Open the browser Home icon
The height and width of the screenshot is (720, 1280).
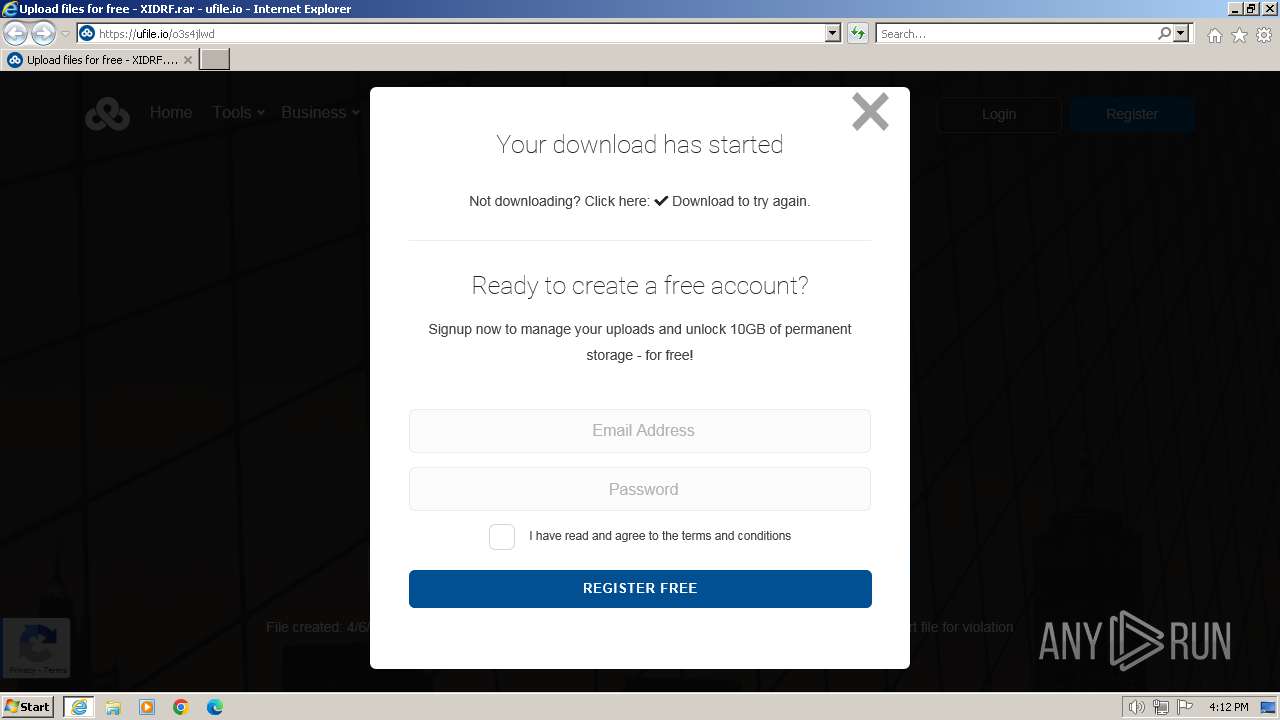click(1214, 35)
